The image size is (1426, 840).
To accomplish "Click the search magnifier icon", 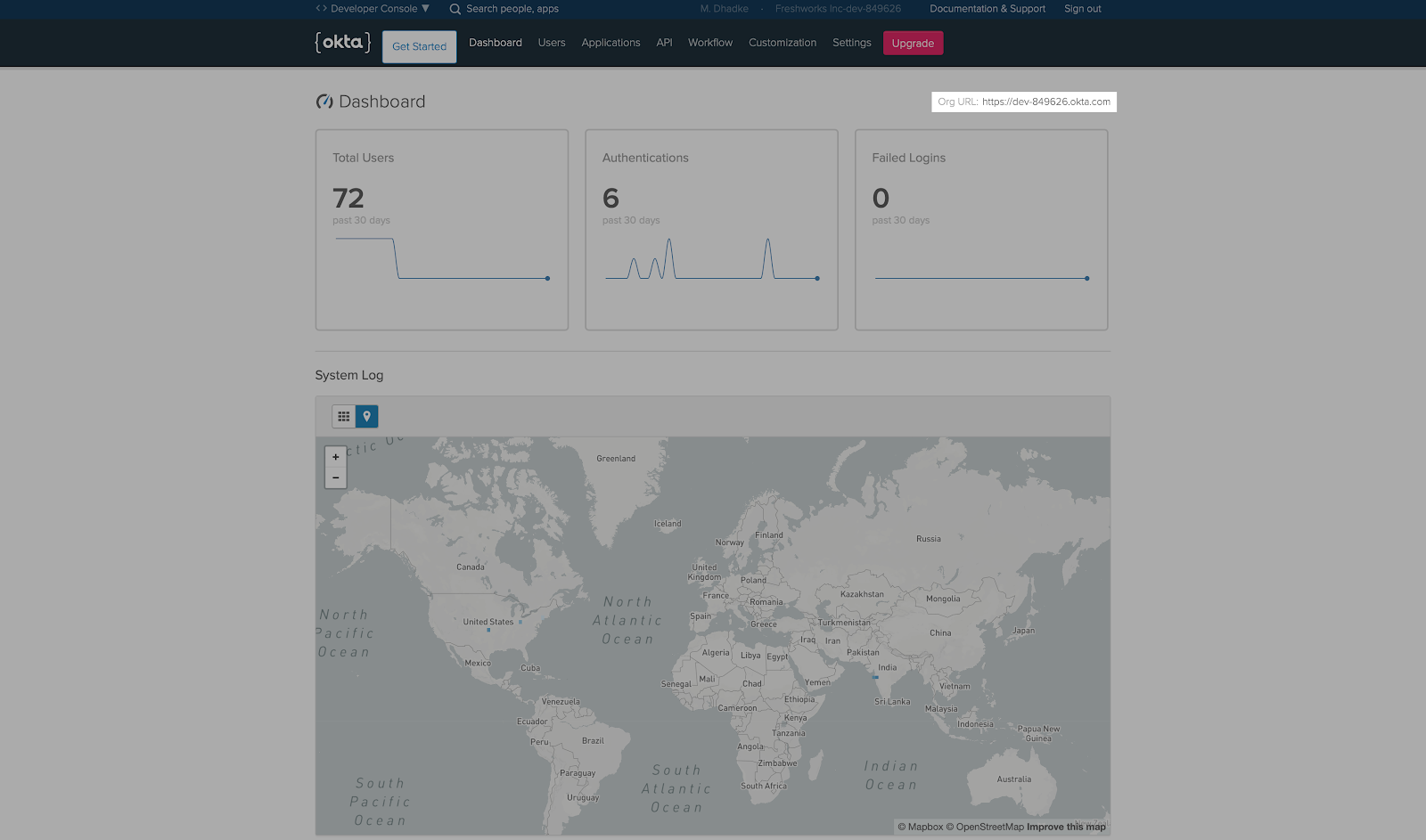I will pyautogui.click(x=455, y=9).
